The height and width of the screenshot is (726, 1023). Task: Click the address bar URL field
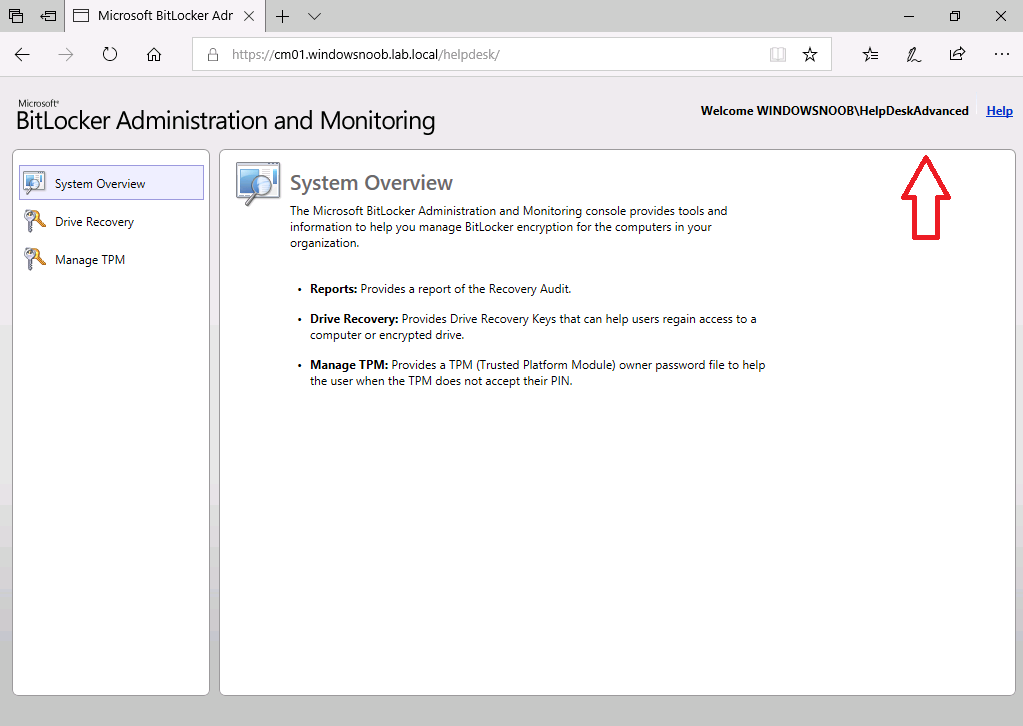[x=512, y=54]
